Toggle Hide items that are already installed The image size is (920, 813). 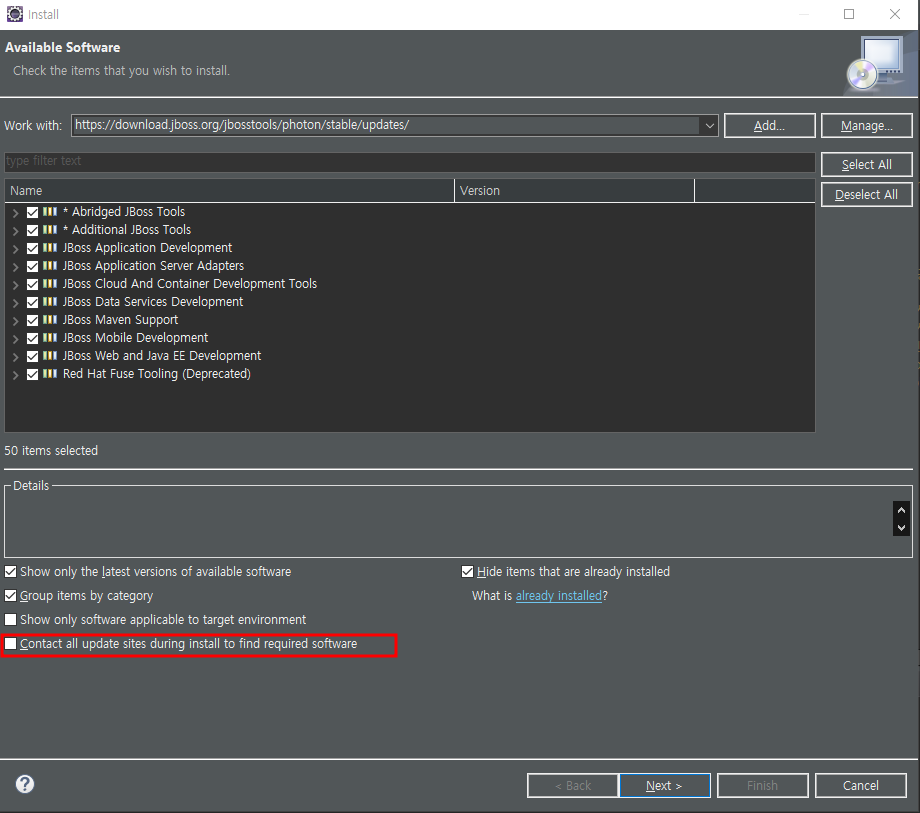(468, 571)
